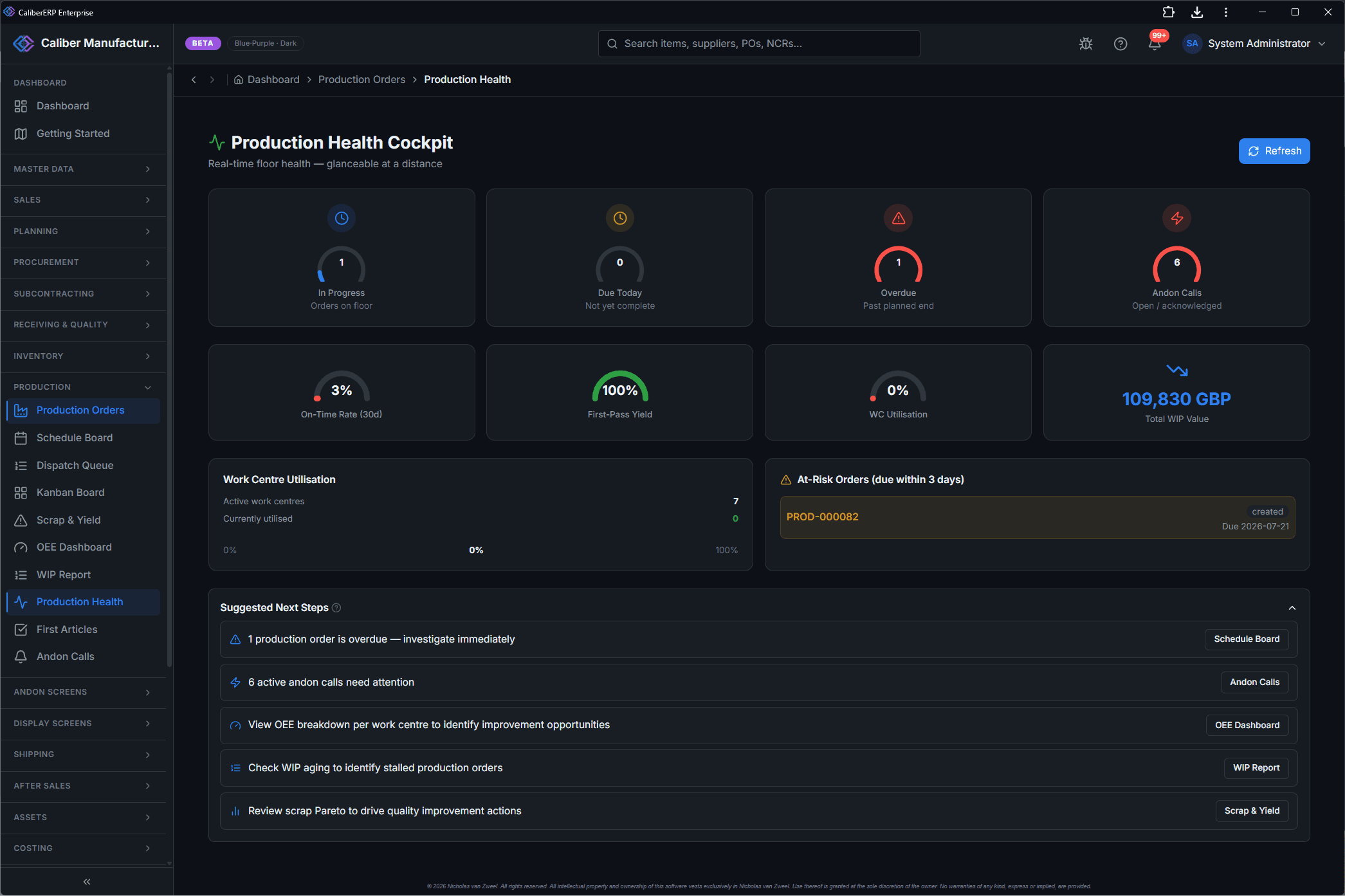The height and width of the screenshot is (896, 1345).
Task: Click the gauge icon on OEE breakdown row
Action: tap(235, 726)
